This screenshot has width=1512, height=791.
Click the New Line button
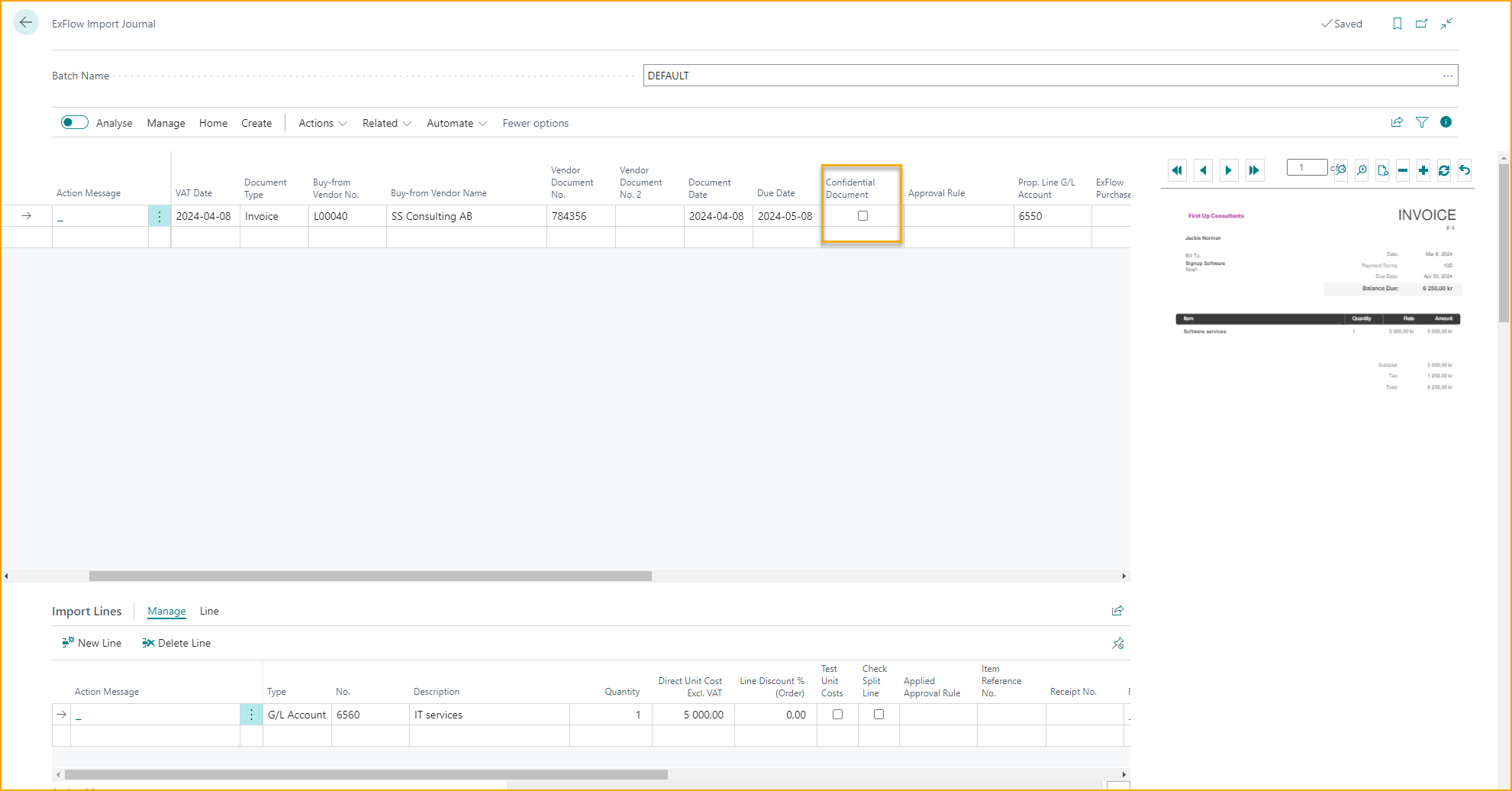pos(92,643)
